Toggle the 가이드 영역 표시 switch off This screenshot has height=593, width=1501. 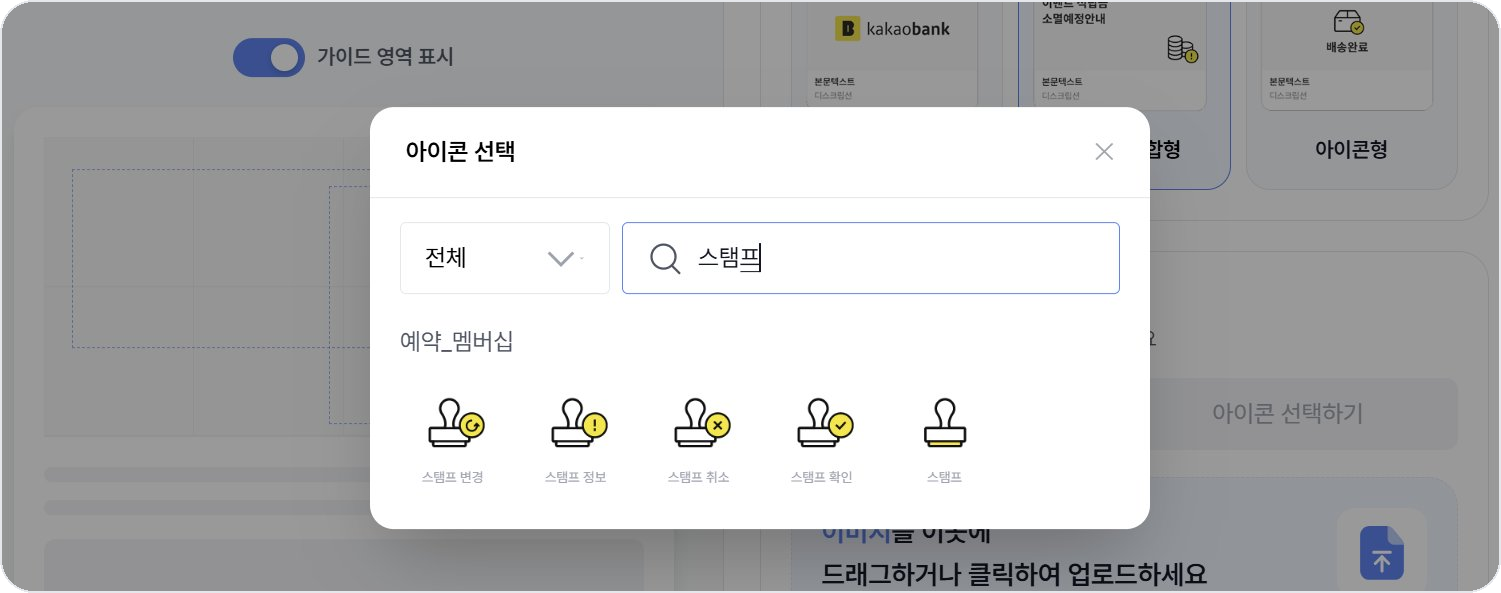click(268, 57)
